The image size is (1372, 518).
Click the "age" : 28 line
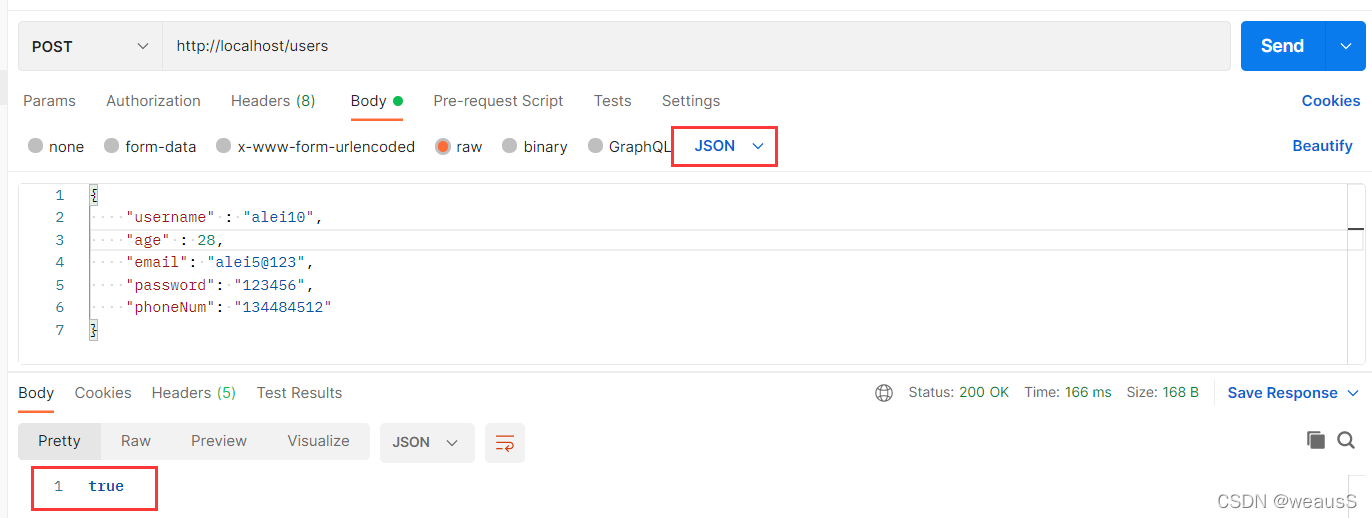pos(174,240)
